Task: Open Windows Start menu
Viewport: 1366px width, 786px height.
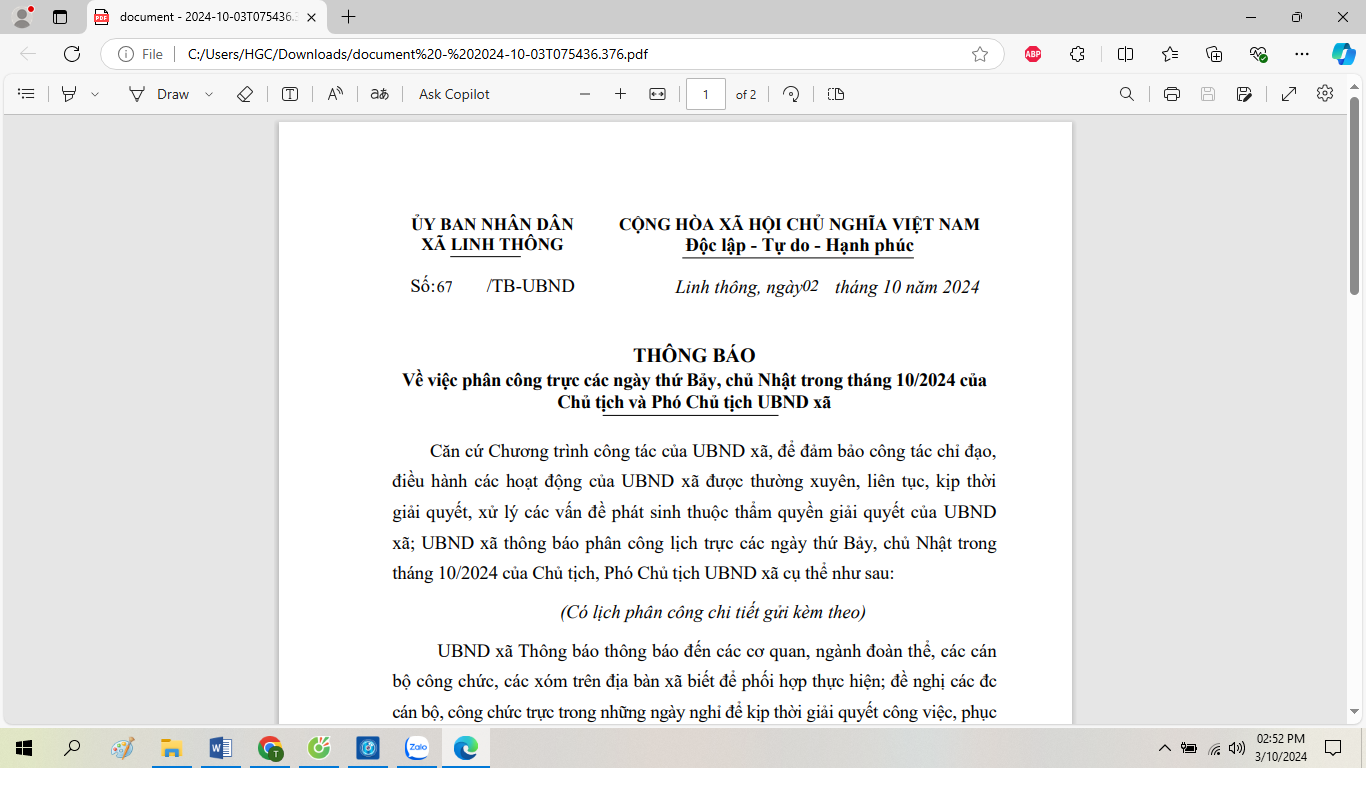Action: (x=24, y=748)
